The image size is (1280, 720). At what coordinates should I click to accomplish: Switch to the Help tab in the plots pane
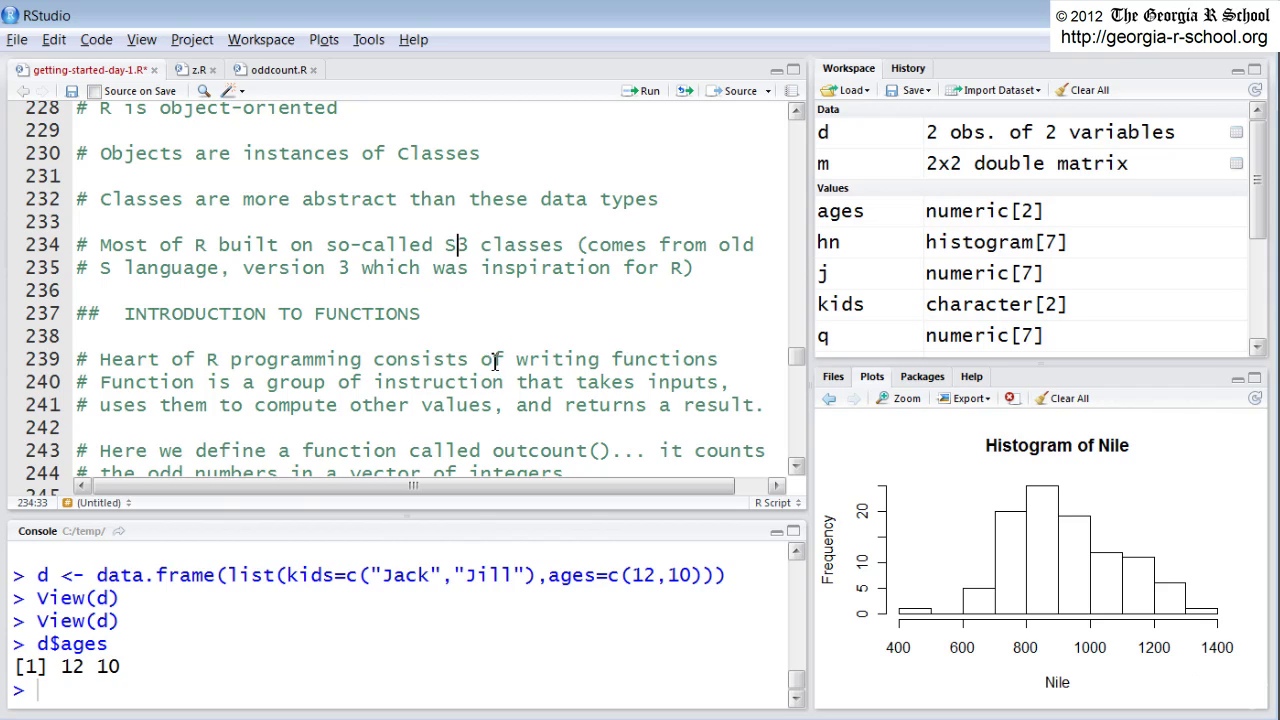point(971,377)
